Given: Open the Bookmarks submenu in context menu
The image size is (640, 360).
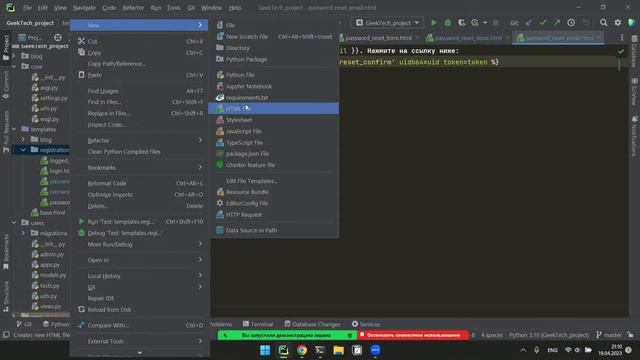Looking at the screenshot, I should (140, 168).
